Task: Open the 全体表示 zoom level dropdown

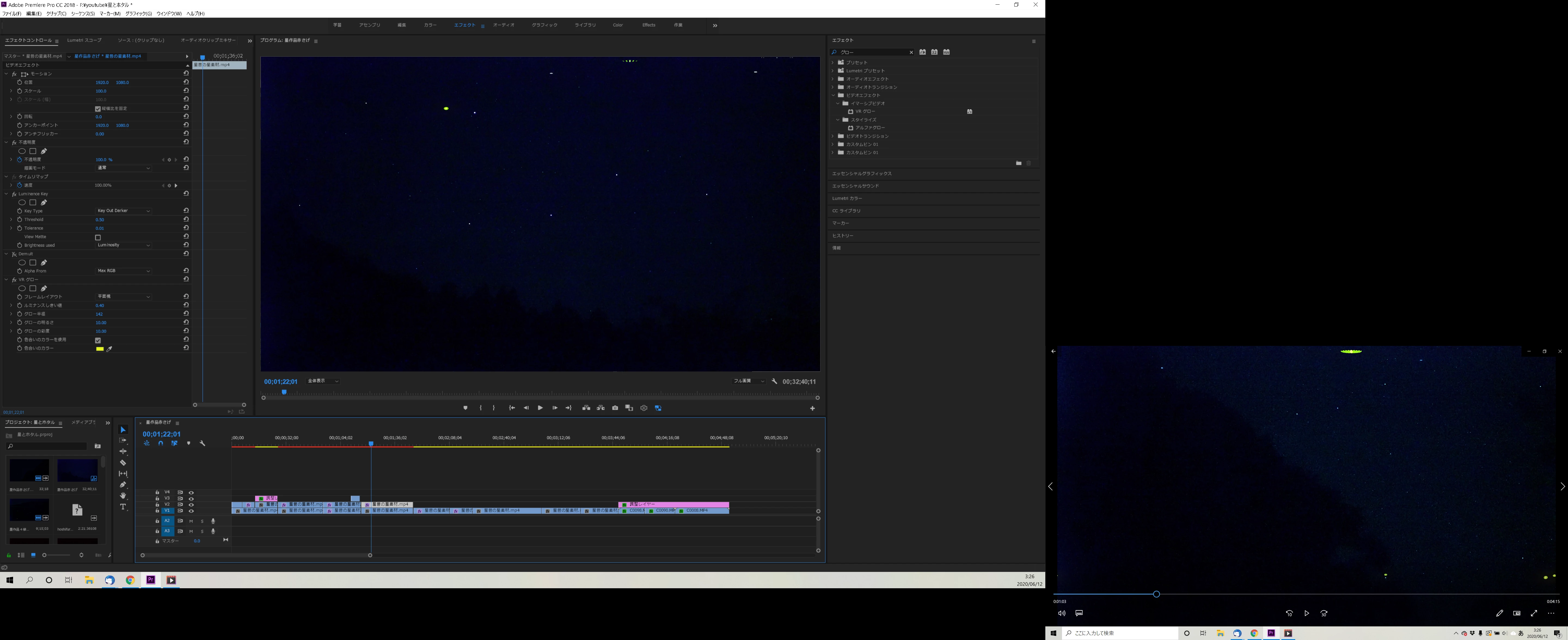Action: click(x=323, y=381)
